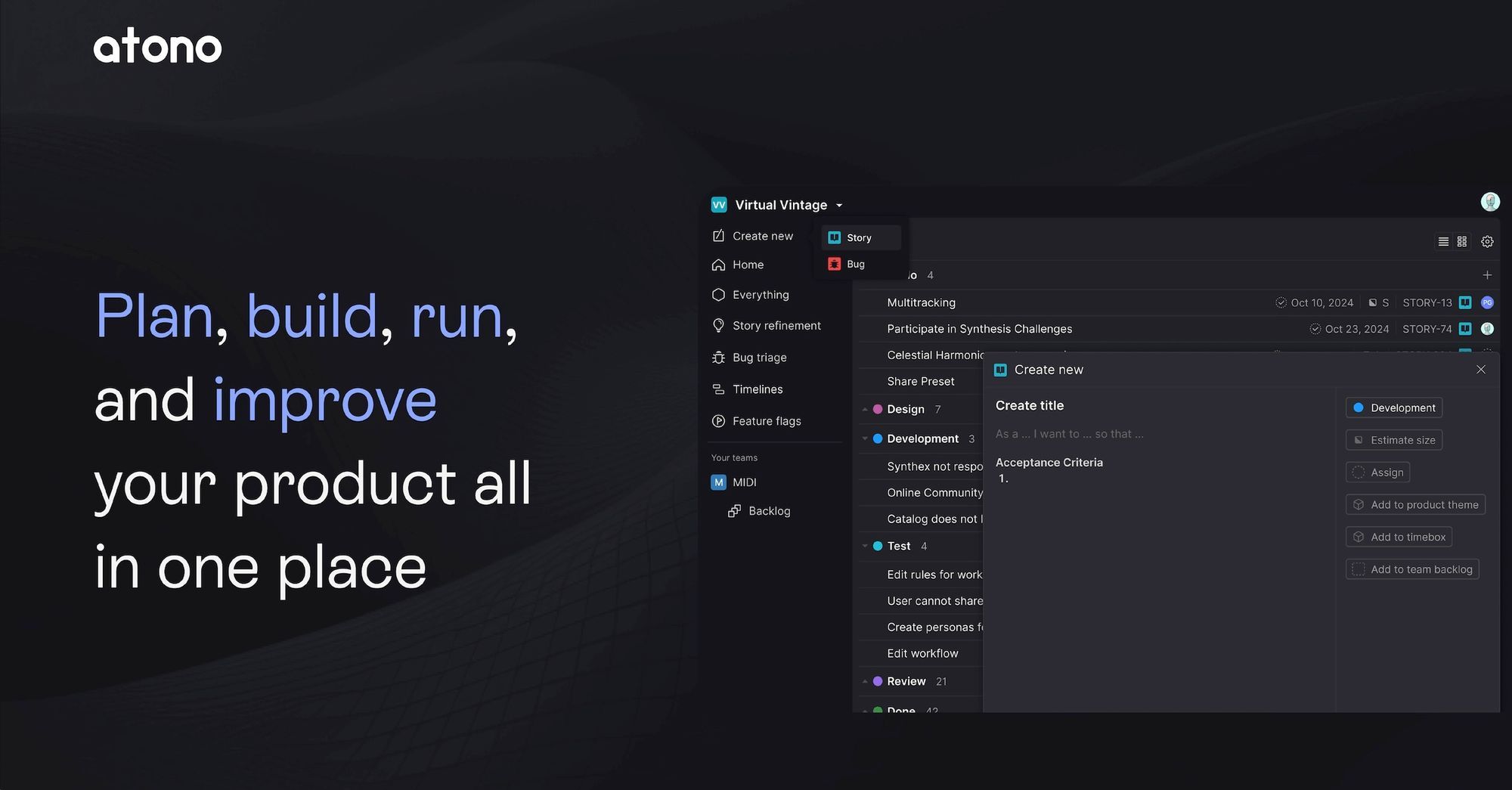
Task: Click the MIDI team icon under Your teams
Action: 718,482
